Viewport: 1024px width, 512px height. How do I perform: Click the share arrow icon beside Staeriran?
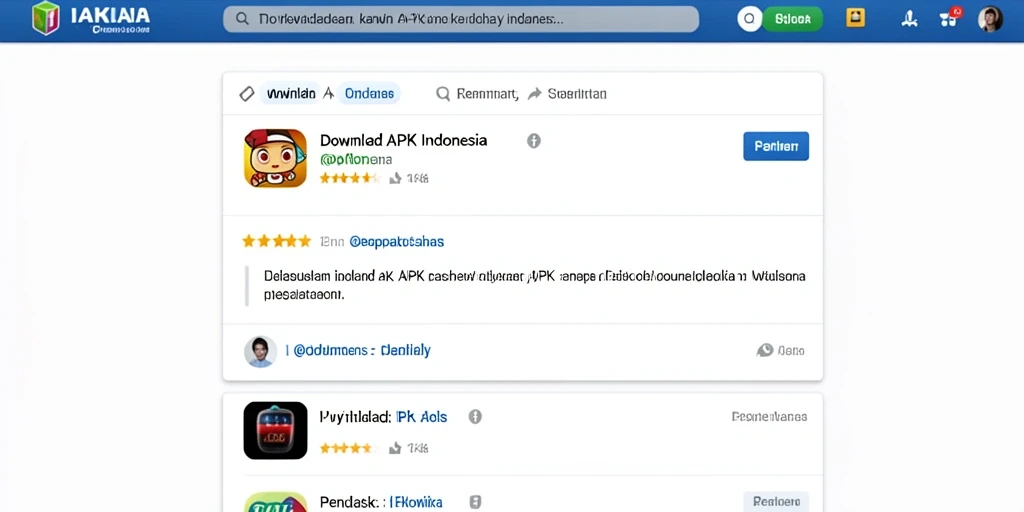[535, 94]
